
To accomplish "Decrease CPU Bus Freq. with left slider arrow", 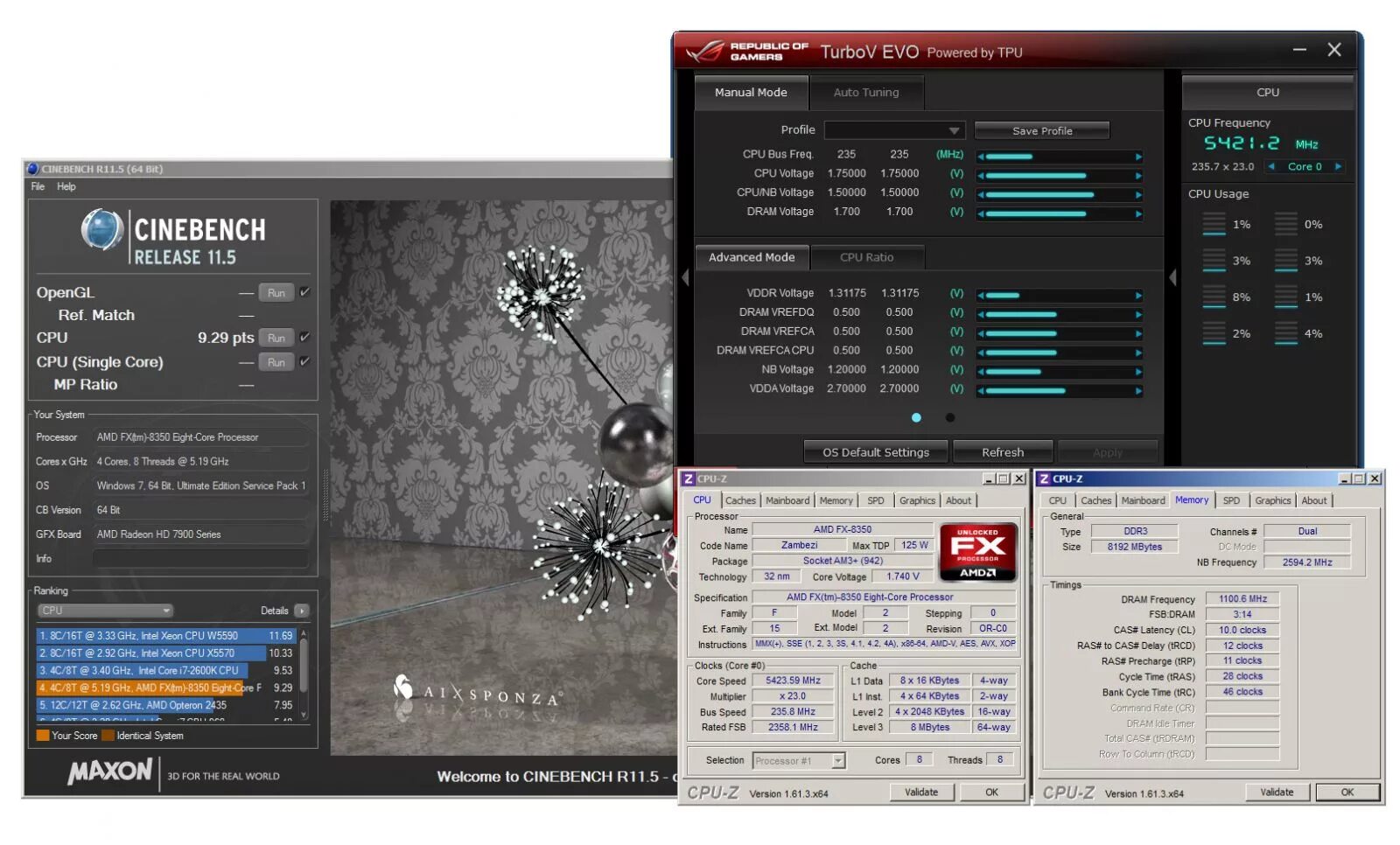I will pos(981,157).
